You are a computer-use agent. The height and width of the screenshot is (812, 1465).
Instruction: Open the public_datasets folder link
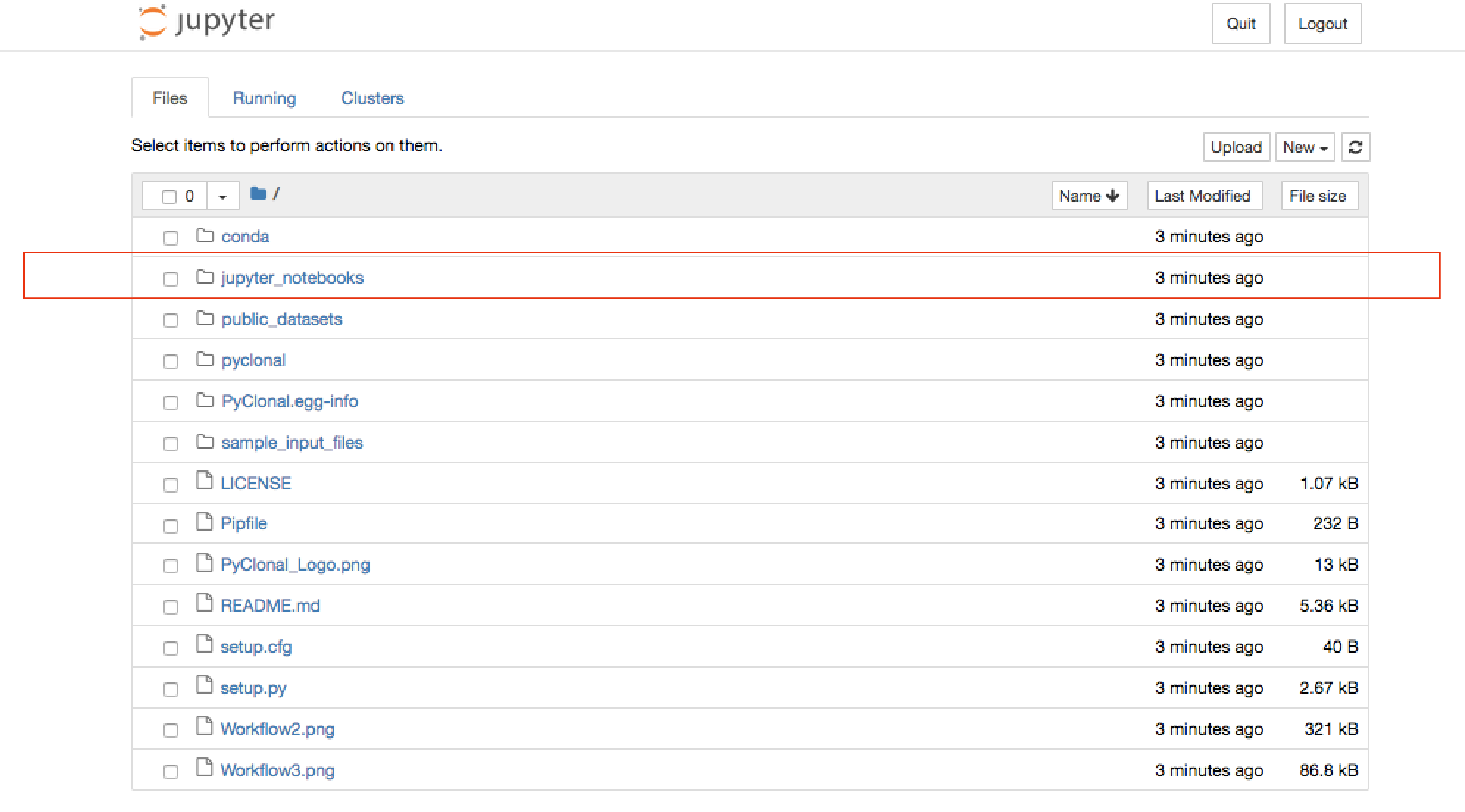[x=282, y=319]
